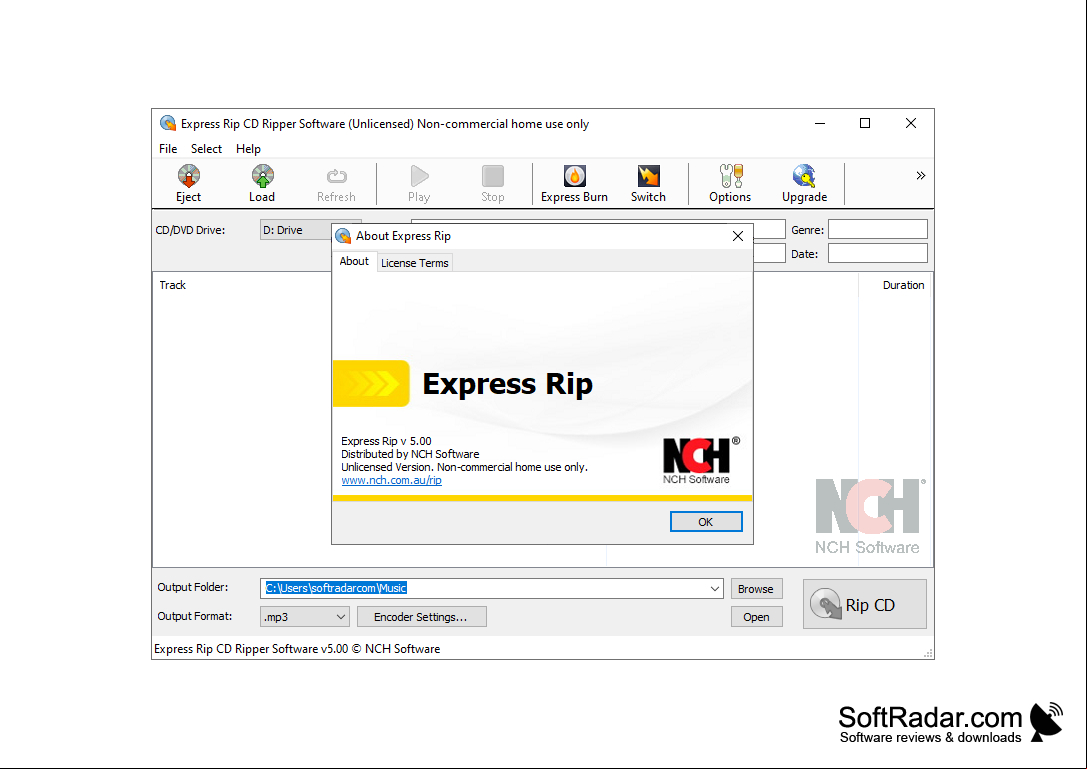Viewport: 1087px width, 769px height.
Task: Open the Select menu
Action: [x=206, y=148]
